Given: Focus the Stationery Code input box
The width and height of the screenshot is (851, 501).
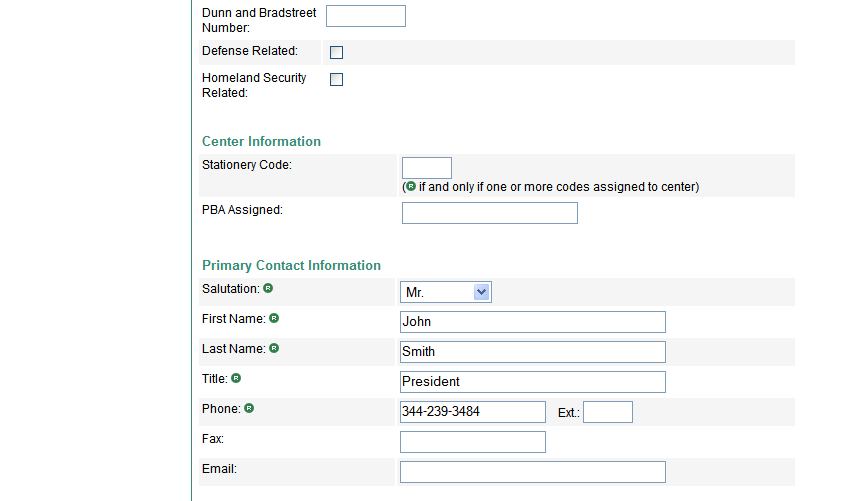Looking at the screenshot, I should pos(427,168).
